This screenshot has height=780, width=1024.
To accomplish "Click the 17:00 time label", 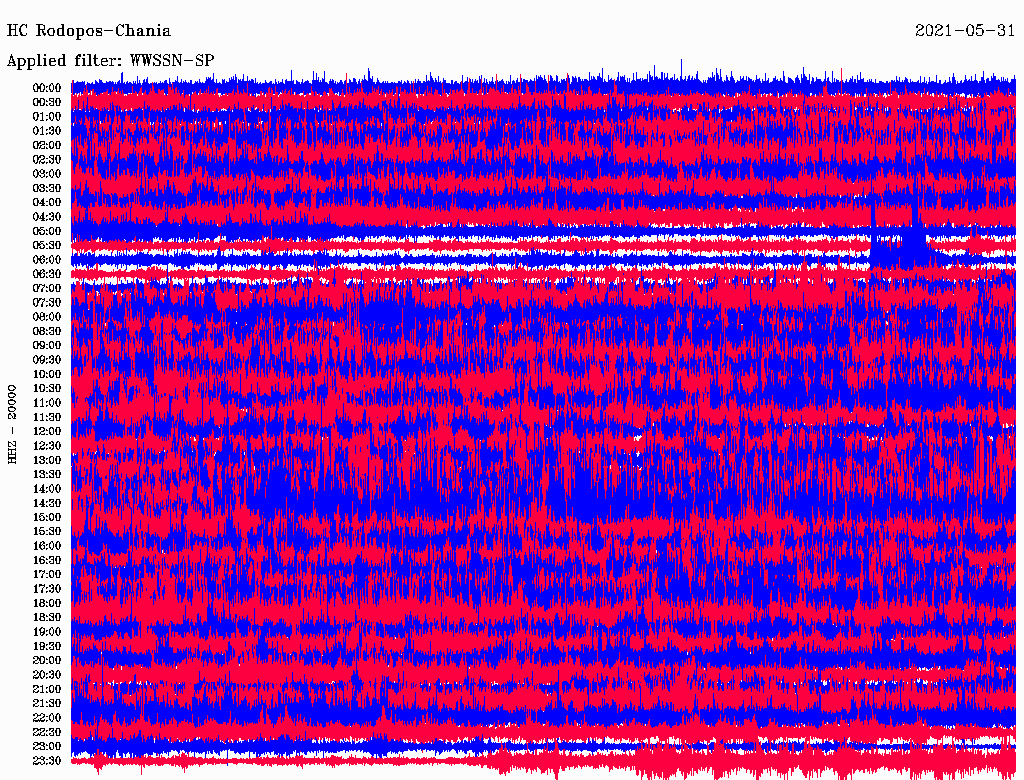I will pos(47,574).
